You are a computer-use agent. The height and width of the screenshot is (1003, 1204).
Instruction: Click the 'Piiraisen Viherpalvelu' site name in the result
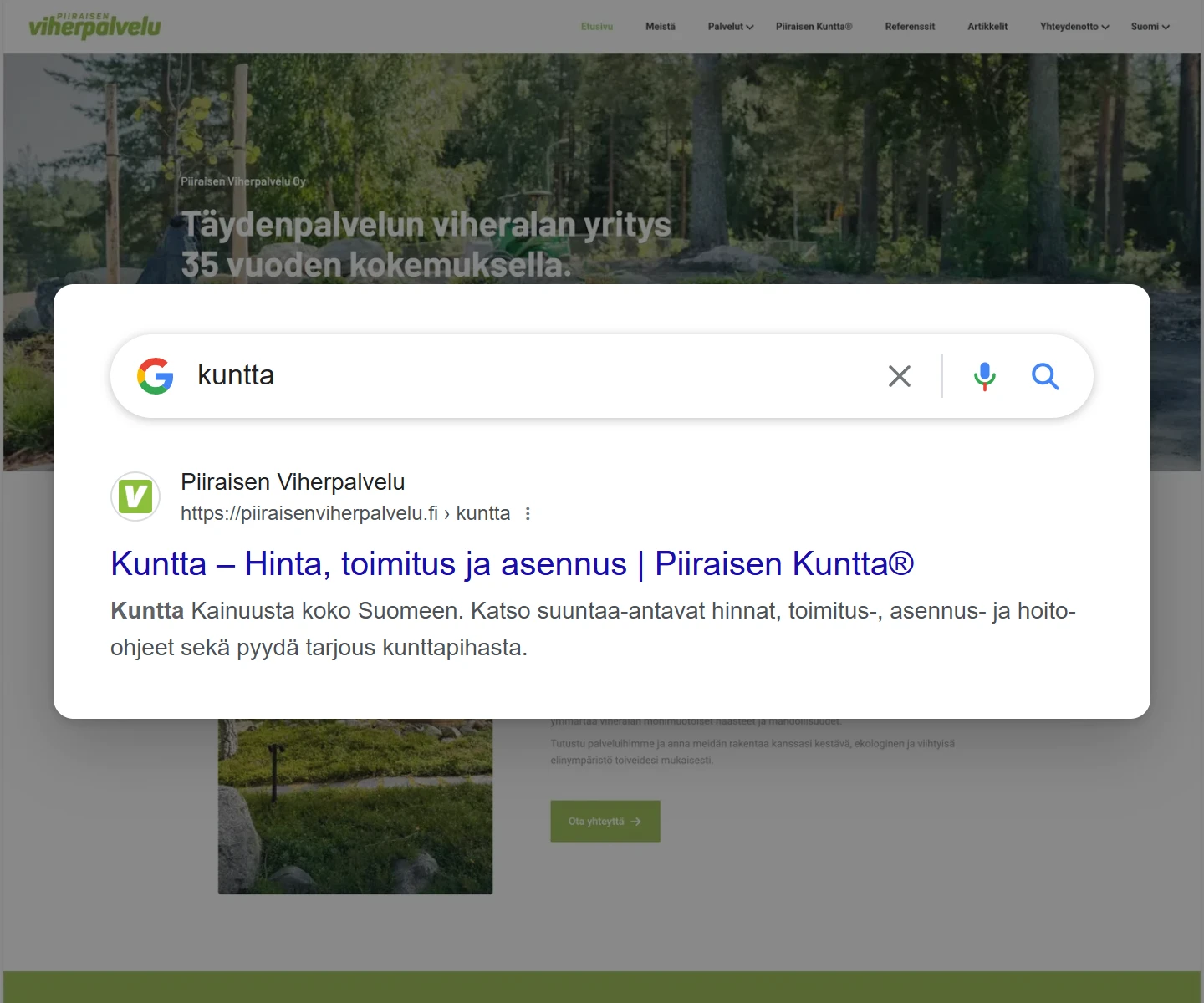(293, 482)
